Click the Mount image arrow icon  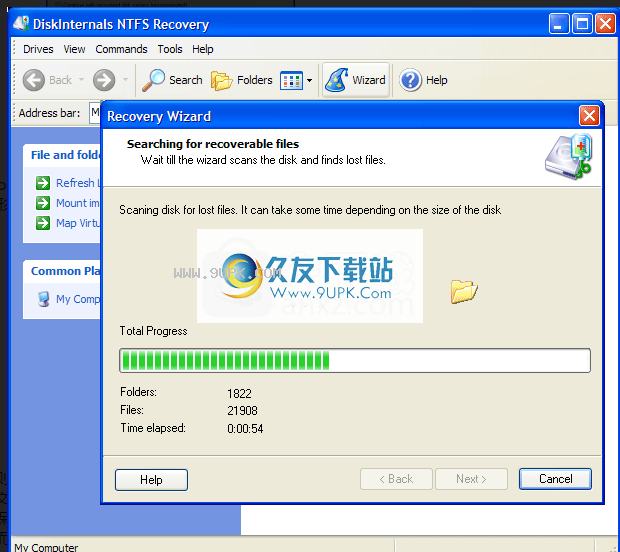pos(43,203)
